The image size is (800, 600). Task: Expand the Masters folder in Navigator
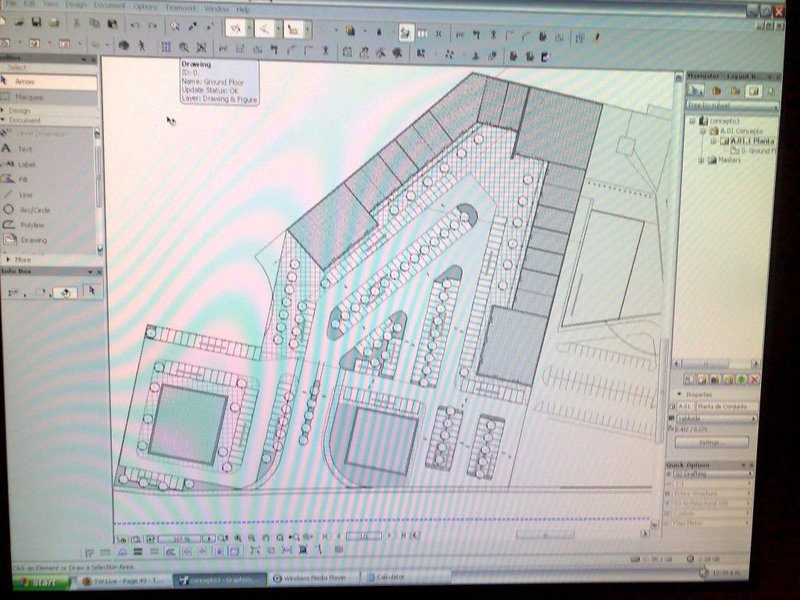click(x=701, y=160)
